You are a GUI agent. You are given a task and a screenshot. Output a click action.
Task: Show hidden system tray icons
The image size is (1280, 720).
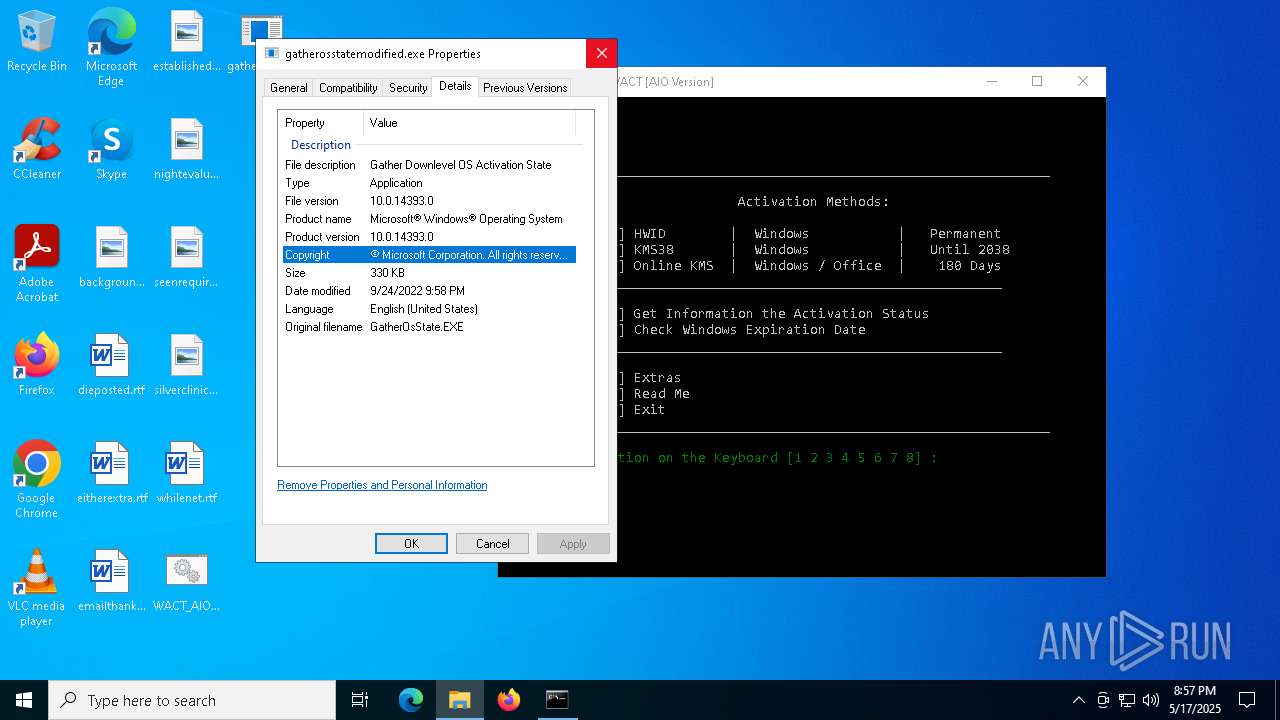pos(1078,700)
